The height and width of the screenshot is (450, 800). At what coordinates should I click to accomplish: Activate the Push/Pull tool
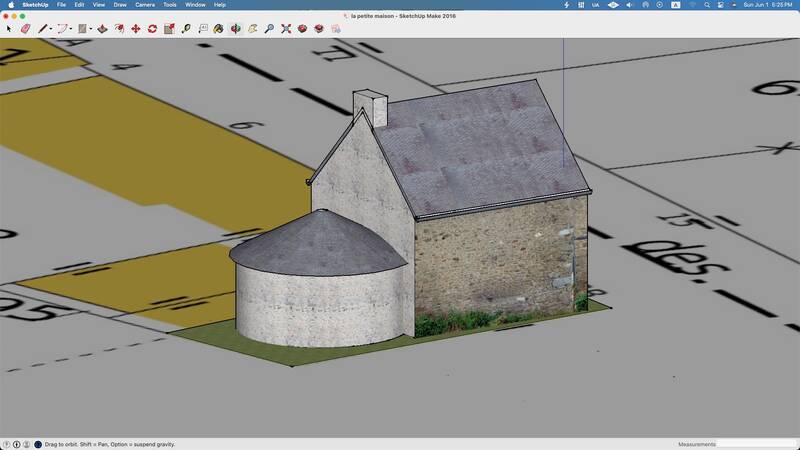tap(102, 29)
